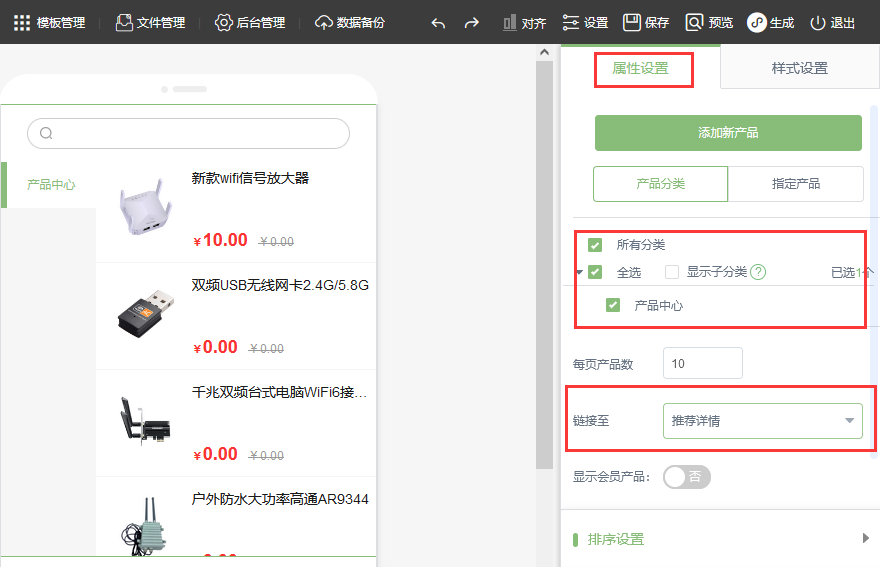Click the 退出 power icon

[818, 23]
